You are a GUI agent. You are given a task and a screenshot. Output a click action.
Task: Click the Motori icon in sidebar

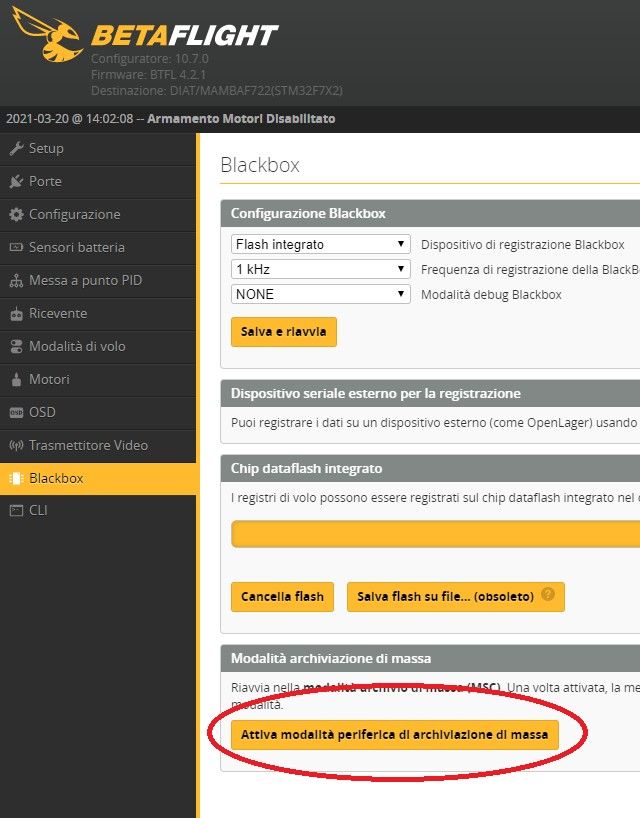point(15,380)
